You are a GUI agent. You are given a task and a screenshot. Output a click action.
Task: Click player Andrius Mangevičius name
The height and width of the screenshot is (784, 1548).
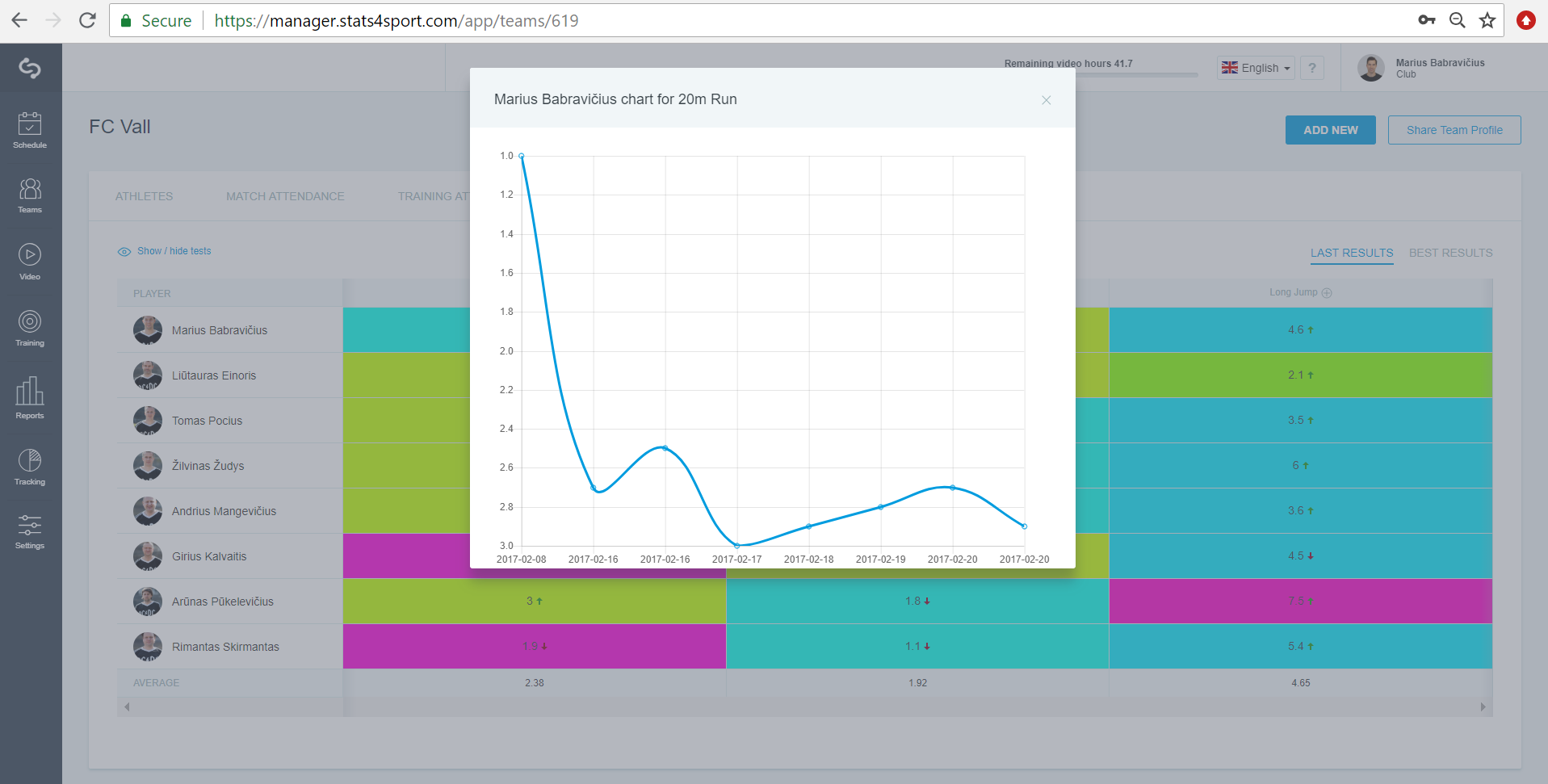click(224, 511)
